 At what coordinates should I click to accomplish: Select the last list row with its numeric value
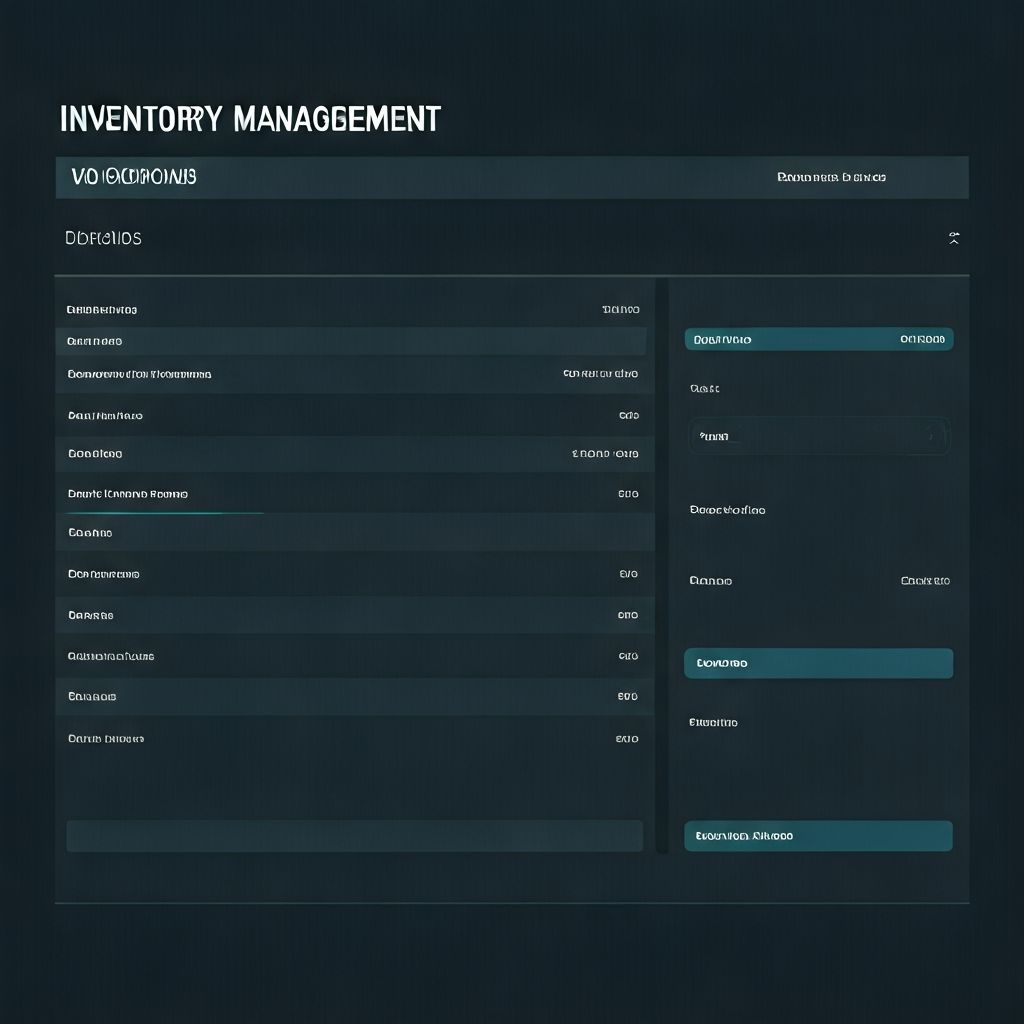pyautogui.click(x=354, y=738)
